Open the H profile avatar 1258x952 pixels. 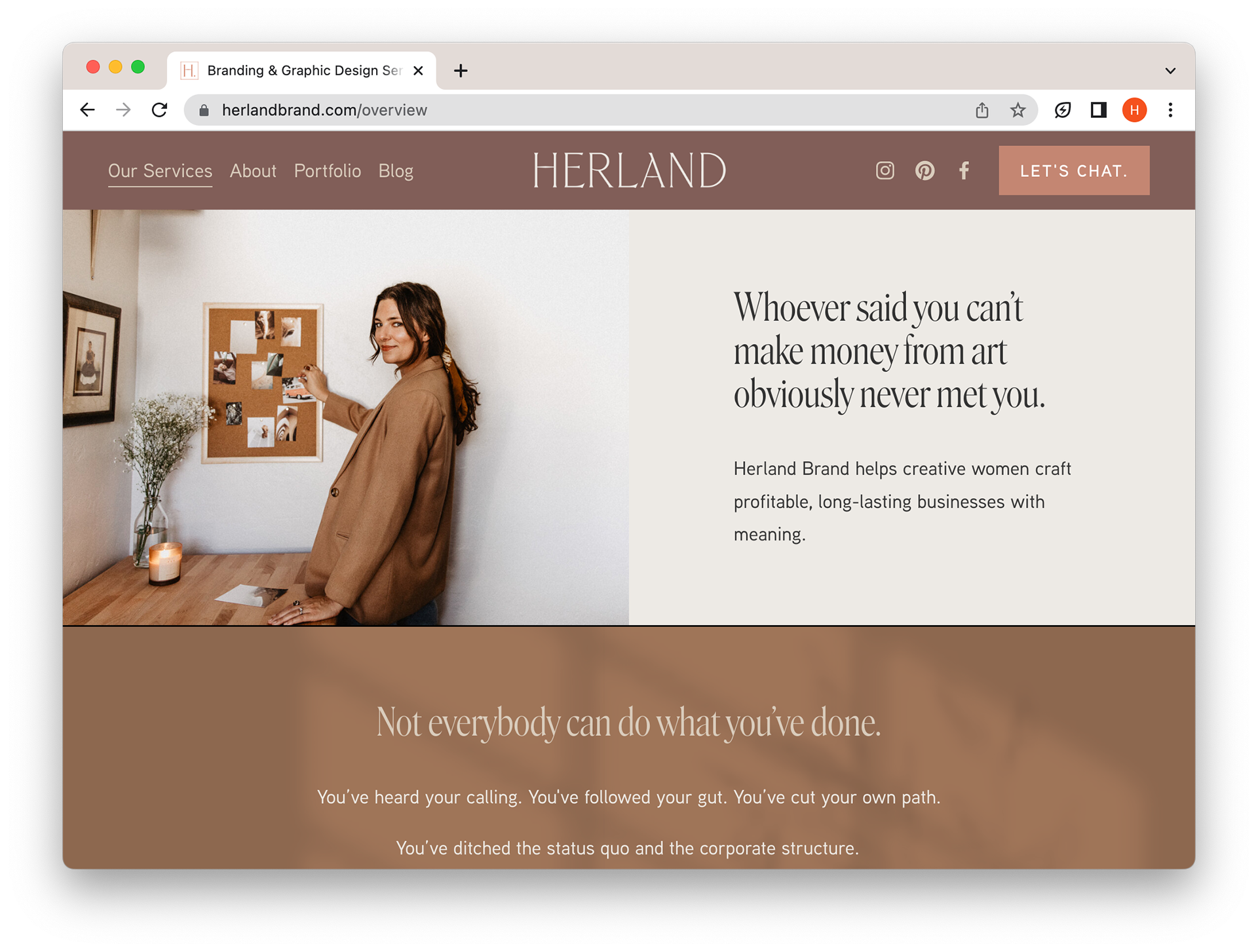point(1134,110)
